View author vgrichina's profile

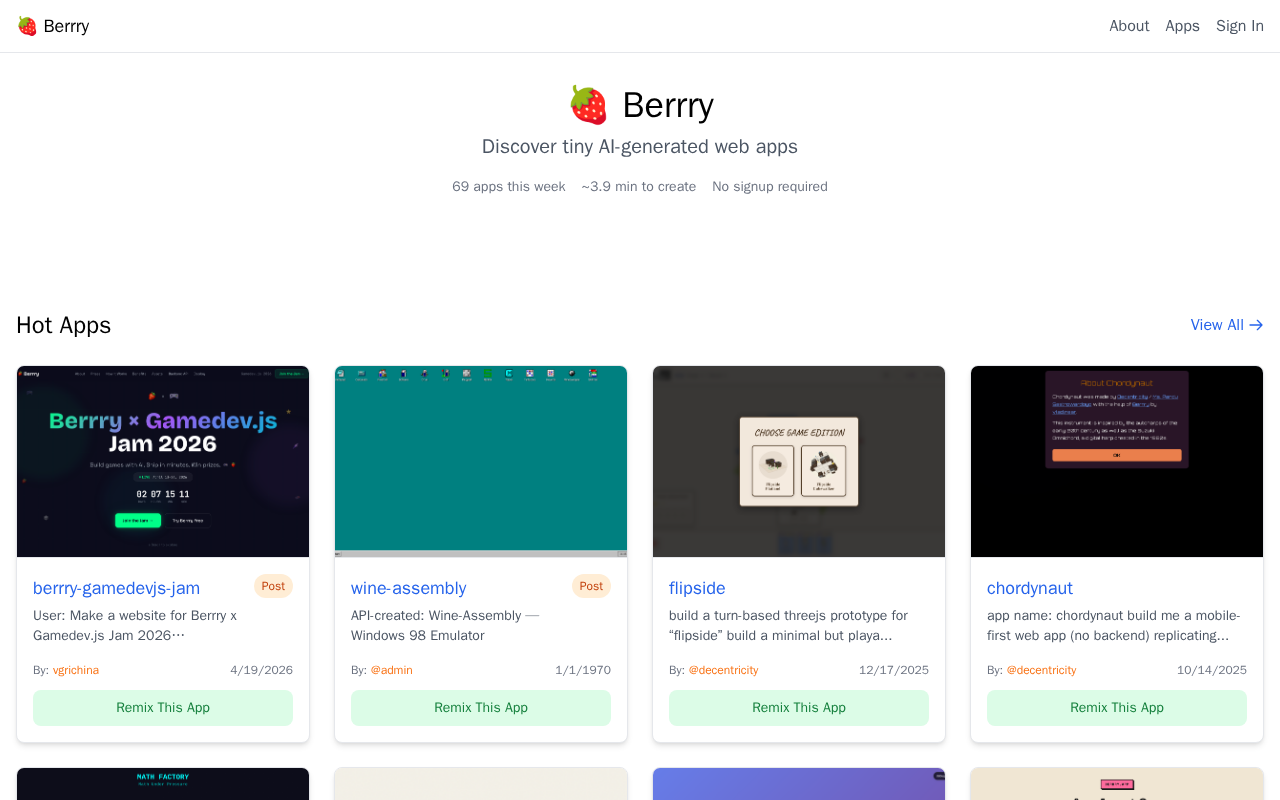tap(76, 670)
